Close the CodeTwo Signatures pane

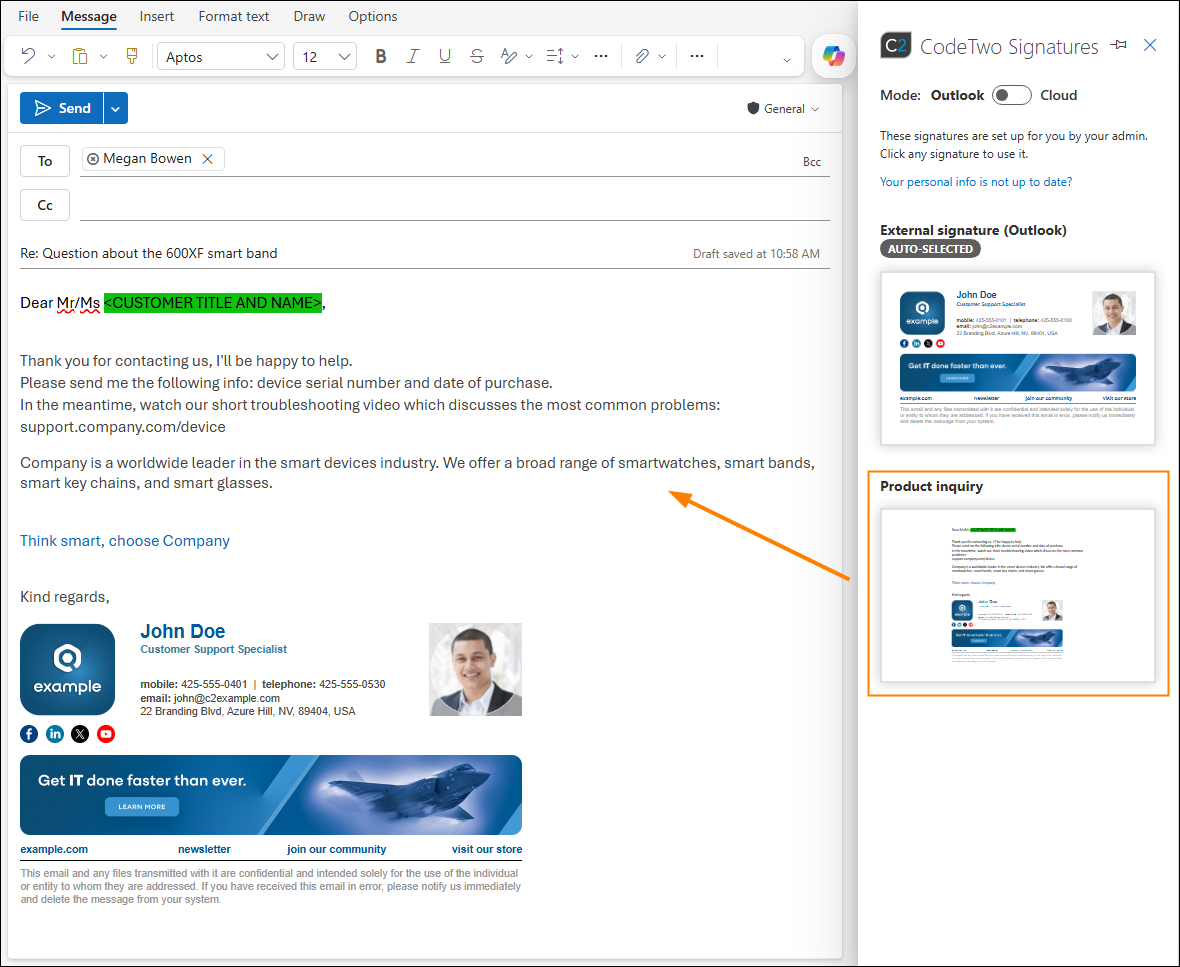pos(1150,45)
